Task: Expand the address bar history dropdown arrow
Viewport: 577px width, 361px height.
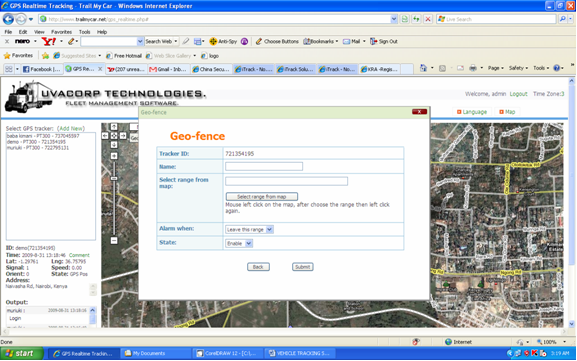Action: (x=394, y=19)
